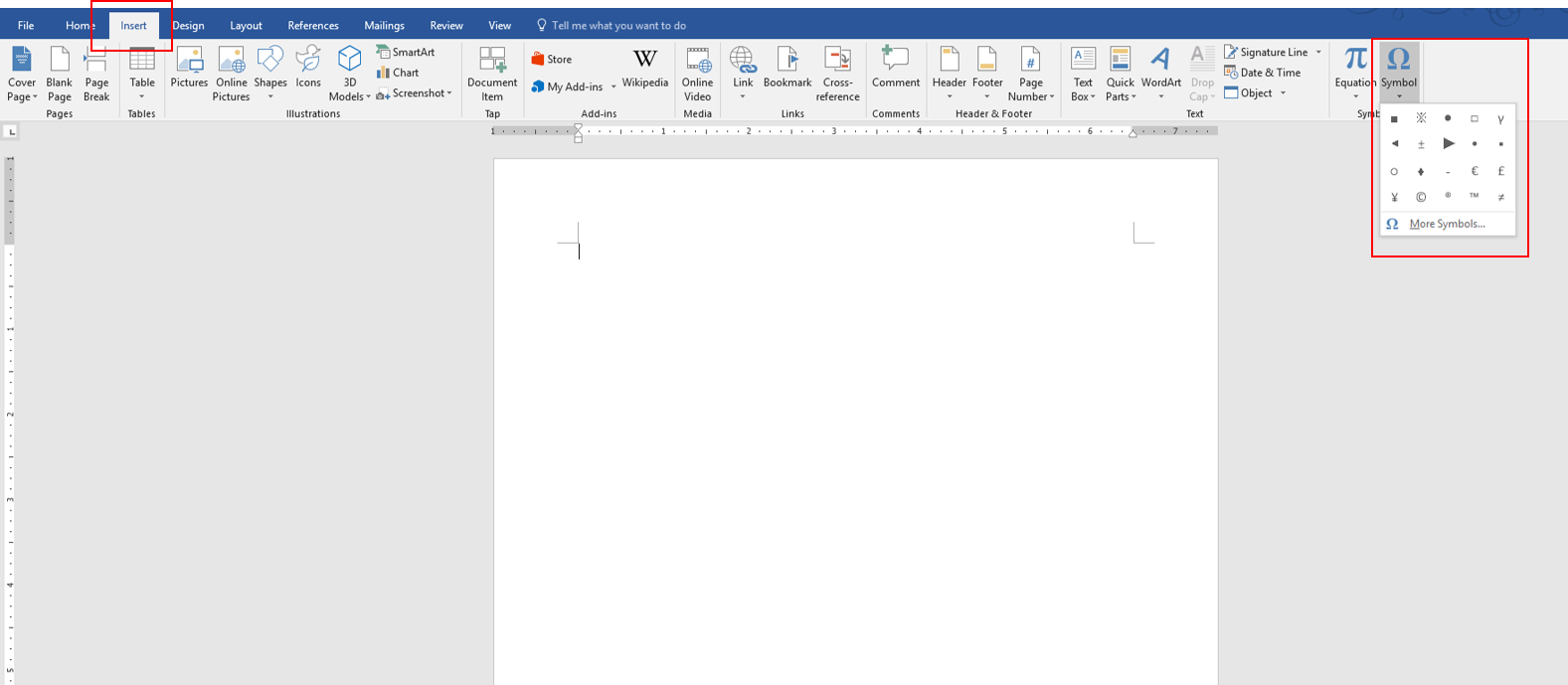The width and height of the screenshot is (1568, 685).
Task: Insert the large right-pointing triangle symbol
Action: pyautogui.click(x=1448, y=144)
